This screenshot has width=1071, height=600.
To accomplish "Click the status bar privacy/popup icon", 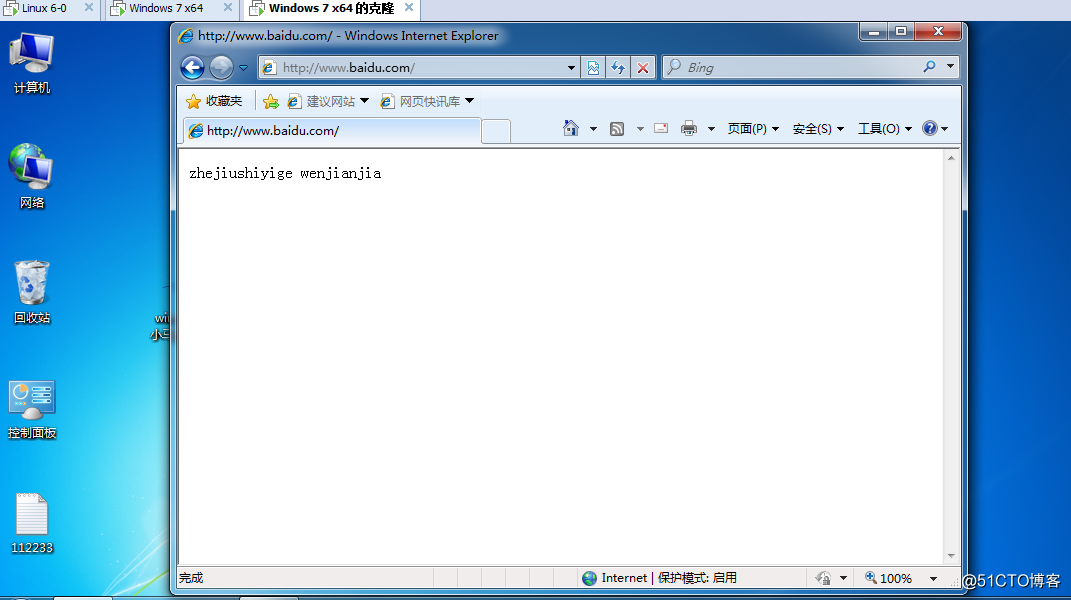I will pyautogui.click(x=823, y=578).
